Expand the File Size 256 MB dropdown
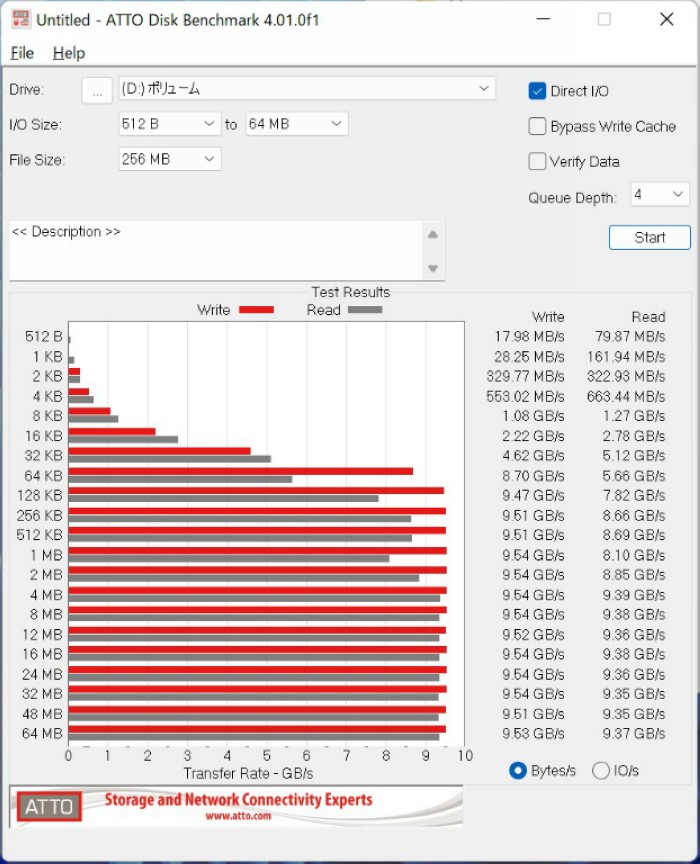Viewport: 700px width, 864px height. [170, 159]
